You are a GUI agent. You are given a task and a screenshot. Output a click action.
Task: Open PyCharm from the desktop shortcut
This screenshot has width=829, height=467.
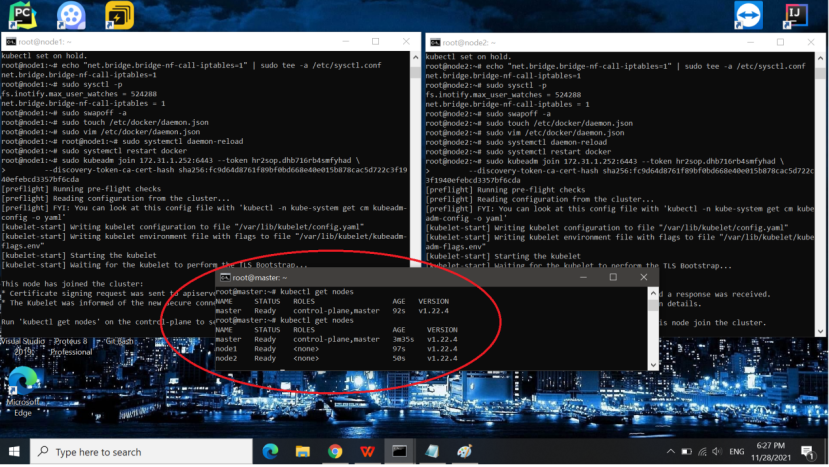(x=22, y=15)
